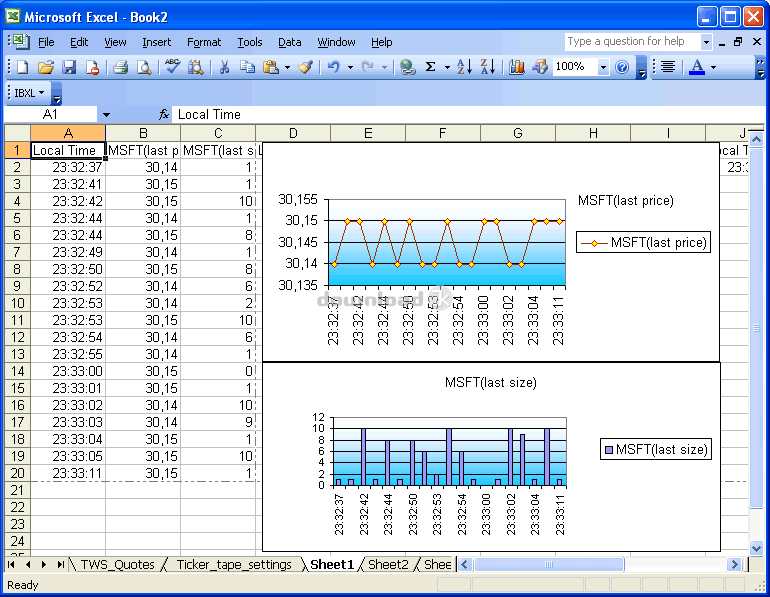Open the Drawing toolbar icon
Screen dimensions: 770x597
[x=540, y=67]
